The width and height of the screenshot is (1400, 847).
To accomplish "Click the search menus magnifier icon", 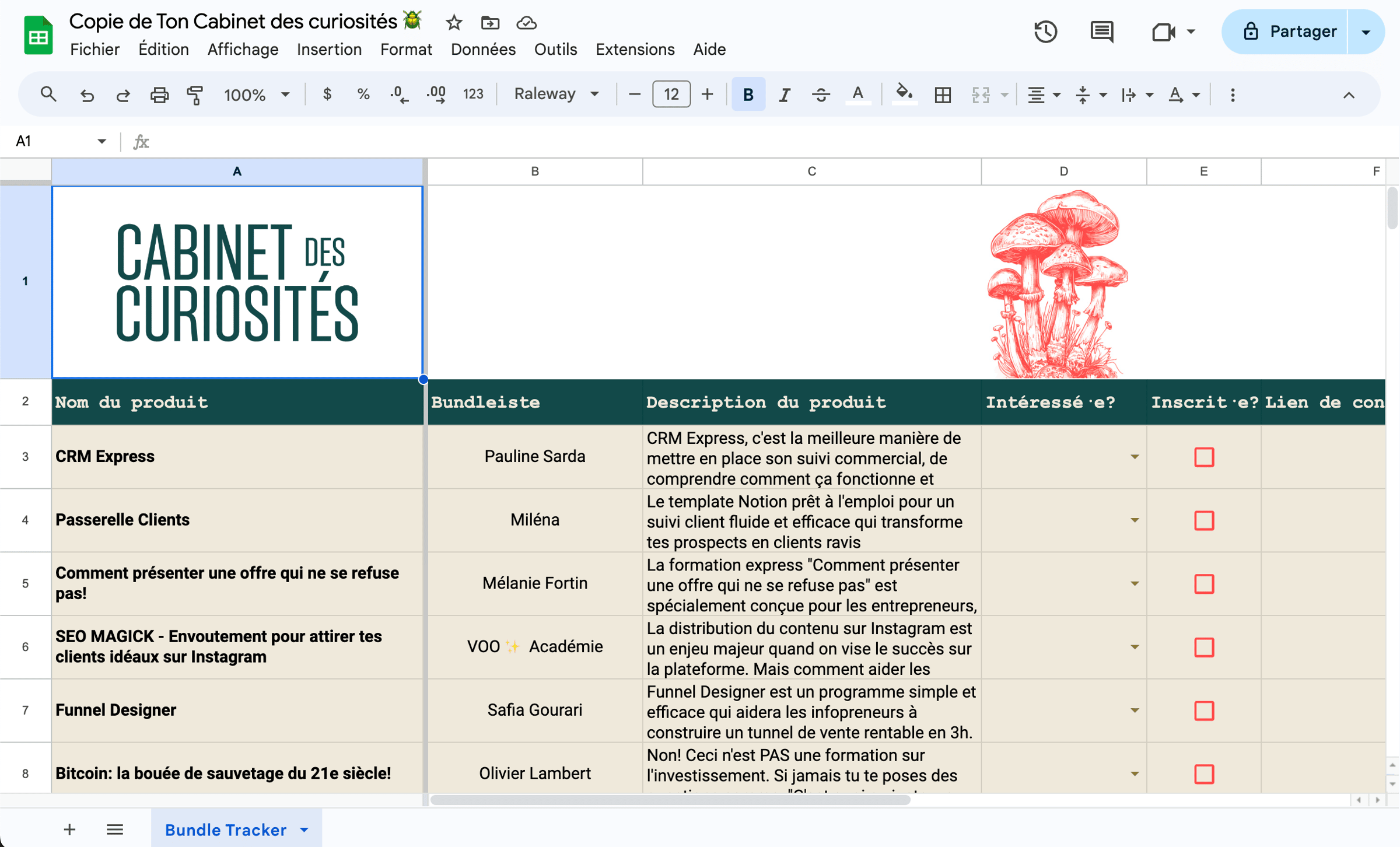I will [x=48, y=94].
